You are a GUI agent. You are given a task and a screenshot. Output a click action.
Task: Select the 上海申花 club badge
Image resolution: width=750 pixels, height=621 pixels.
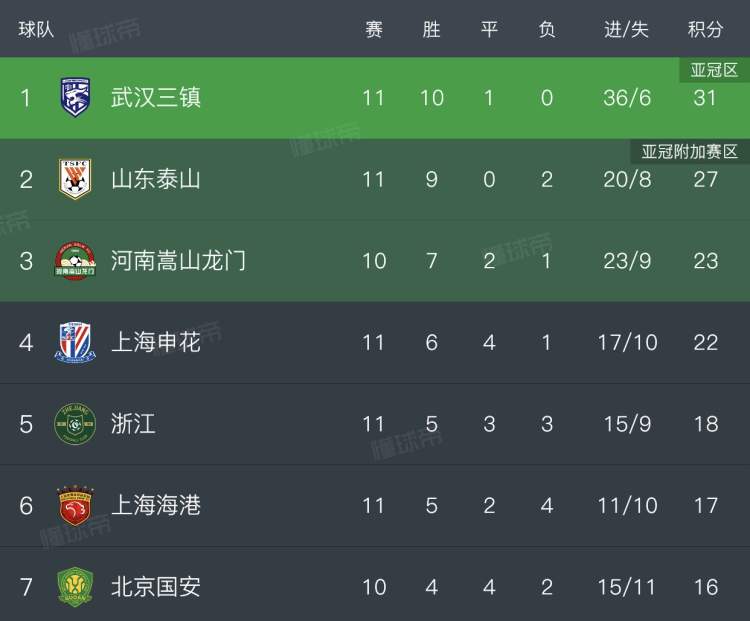click(75, 343)
